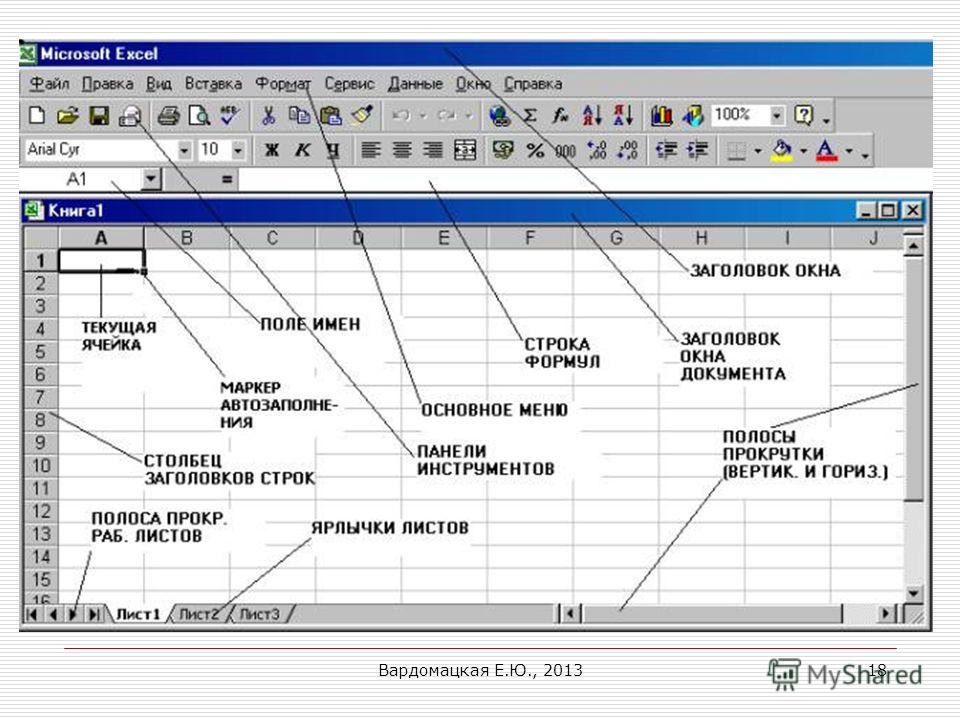This screenshot has height=720, width=960.
Task: Open the 100% zoom dropdown
Action: 777,115
